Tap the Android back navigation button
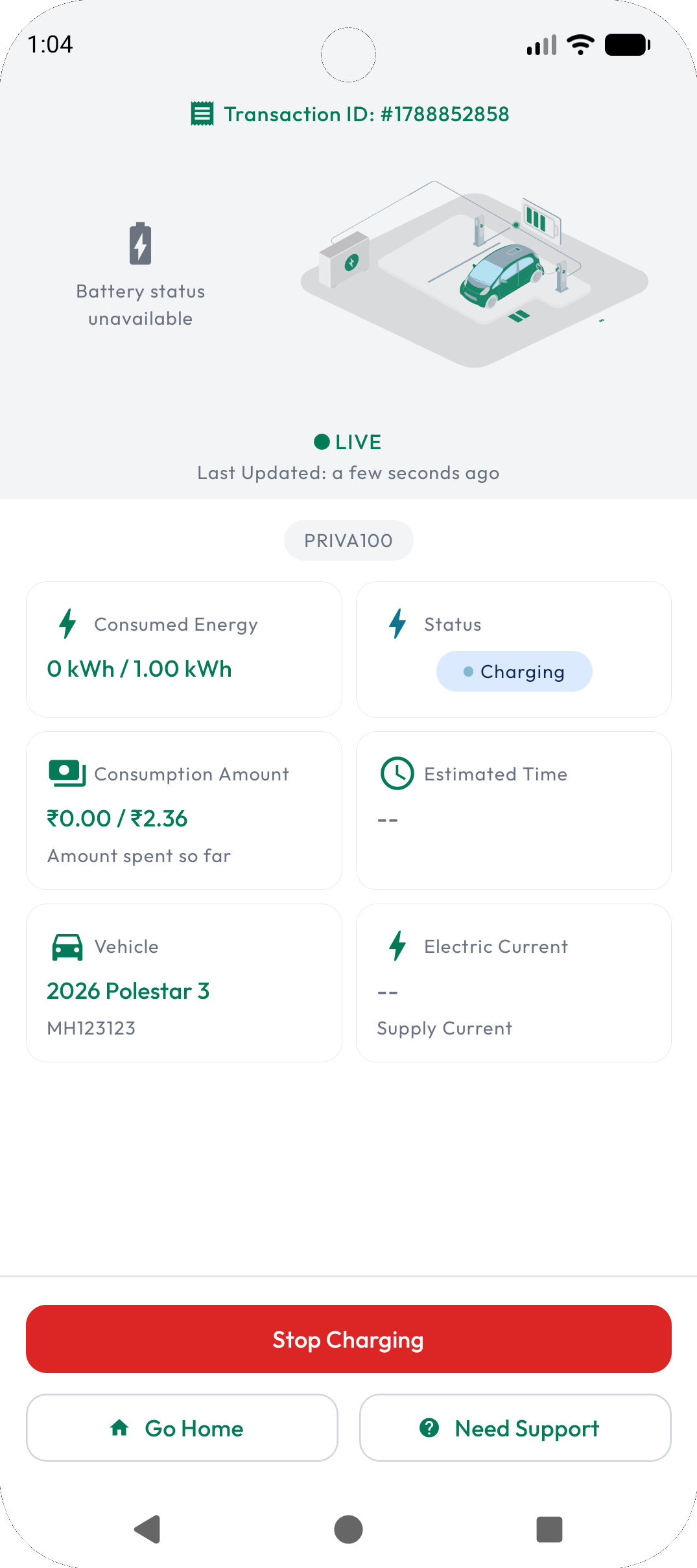This screenshot has width=697, height=1568. 148,1530
